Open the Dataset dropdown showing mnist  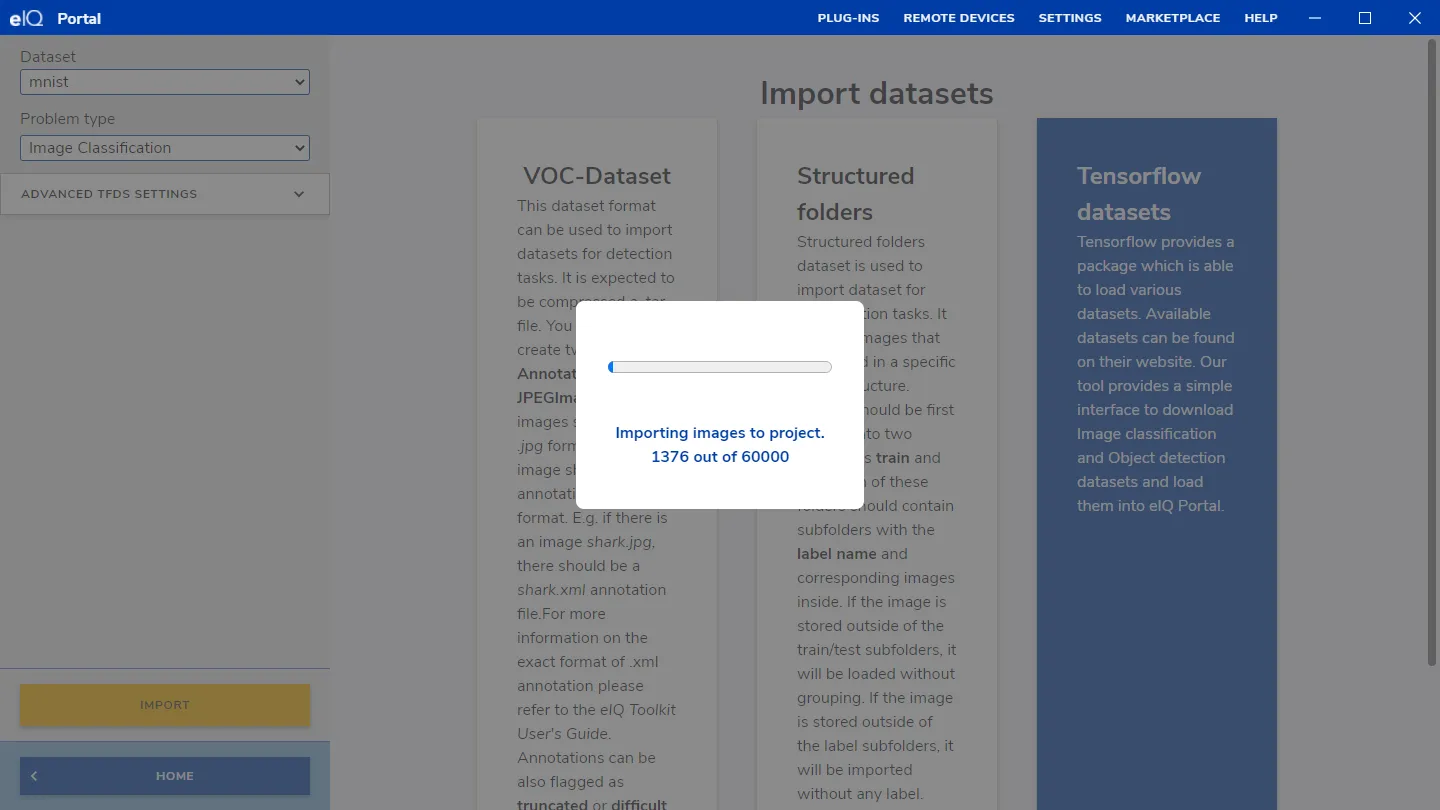point(165,82)
